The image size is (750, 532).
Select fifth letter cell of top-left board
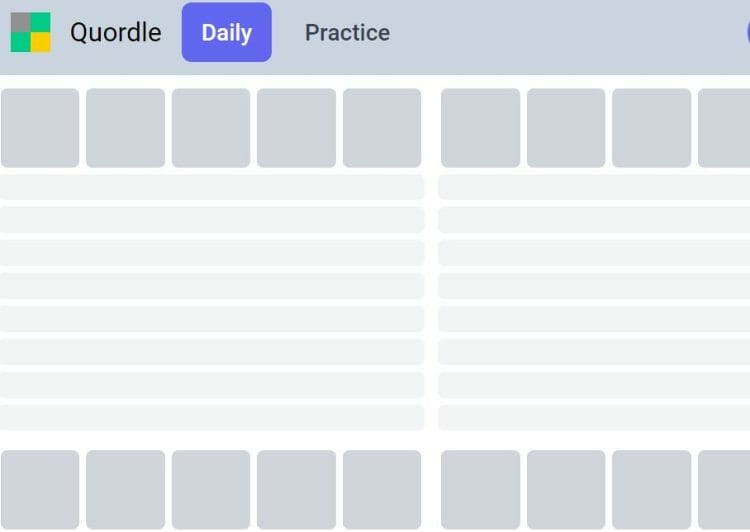(382, 128)
